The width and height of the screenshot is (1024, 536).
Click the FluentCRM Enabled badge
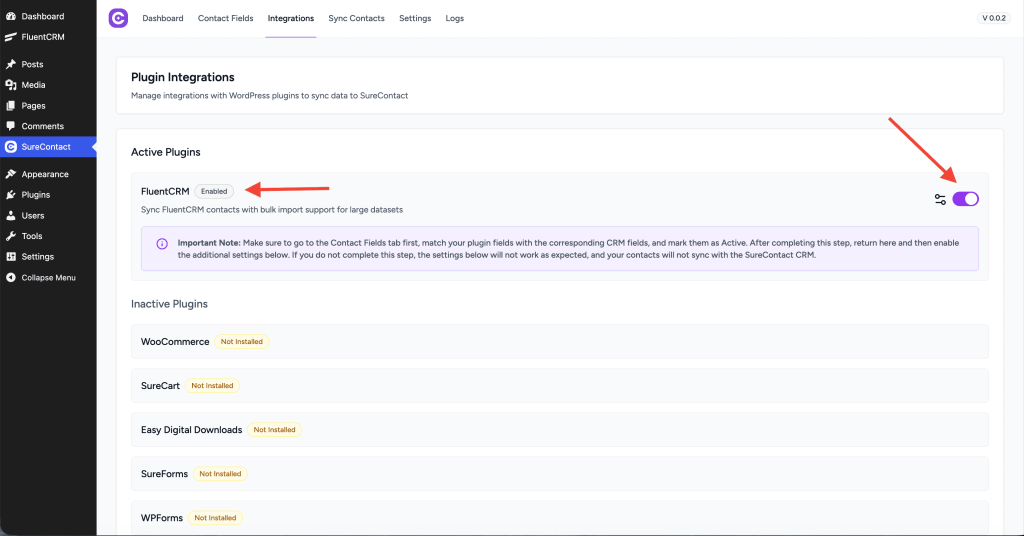pyautogui.click(x=214, y=191)
